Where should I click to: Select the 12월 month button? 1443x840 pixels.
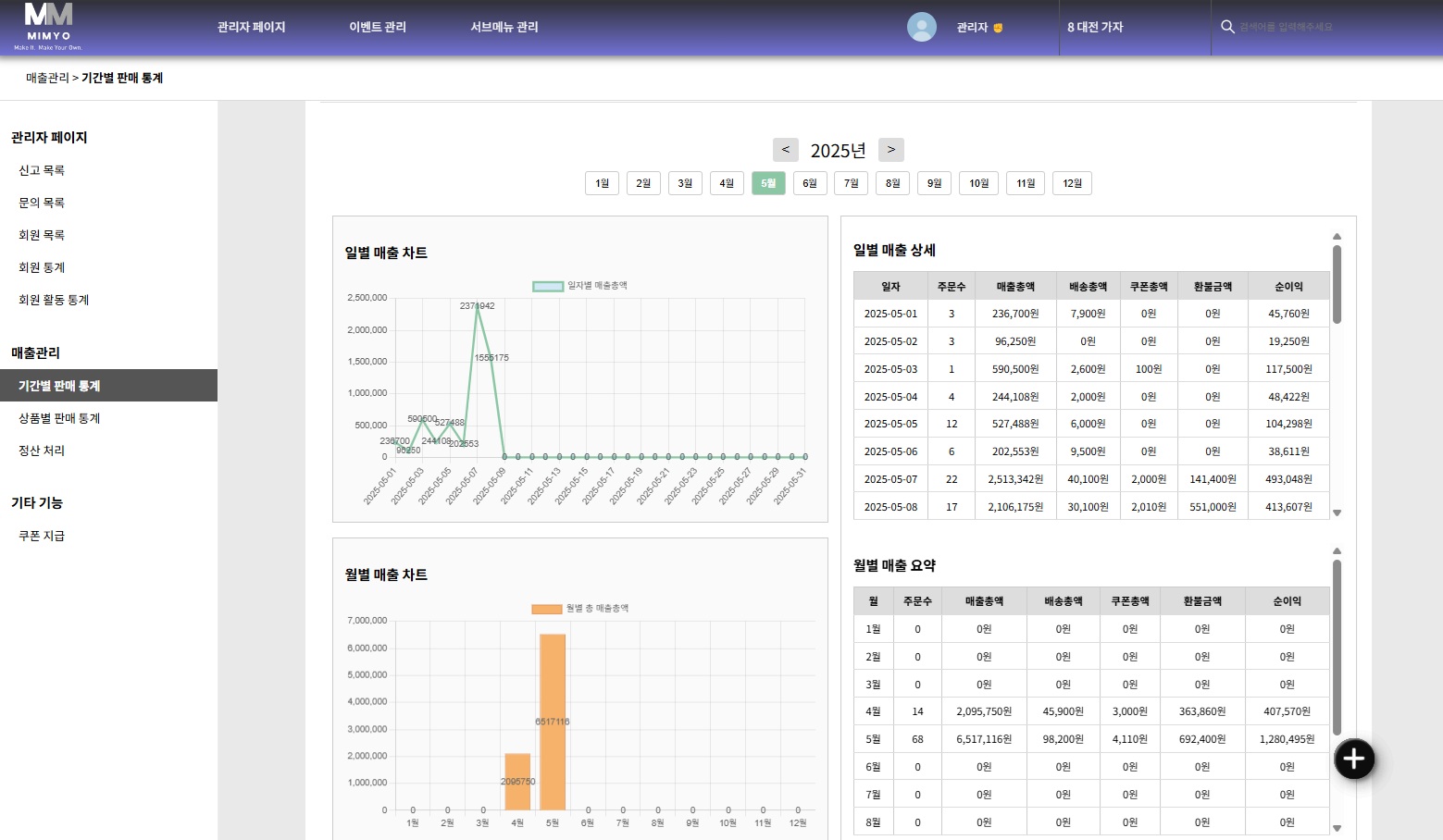click(1072, 183)
